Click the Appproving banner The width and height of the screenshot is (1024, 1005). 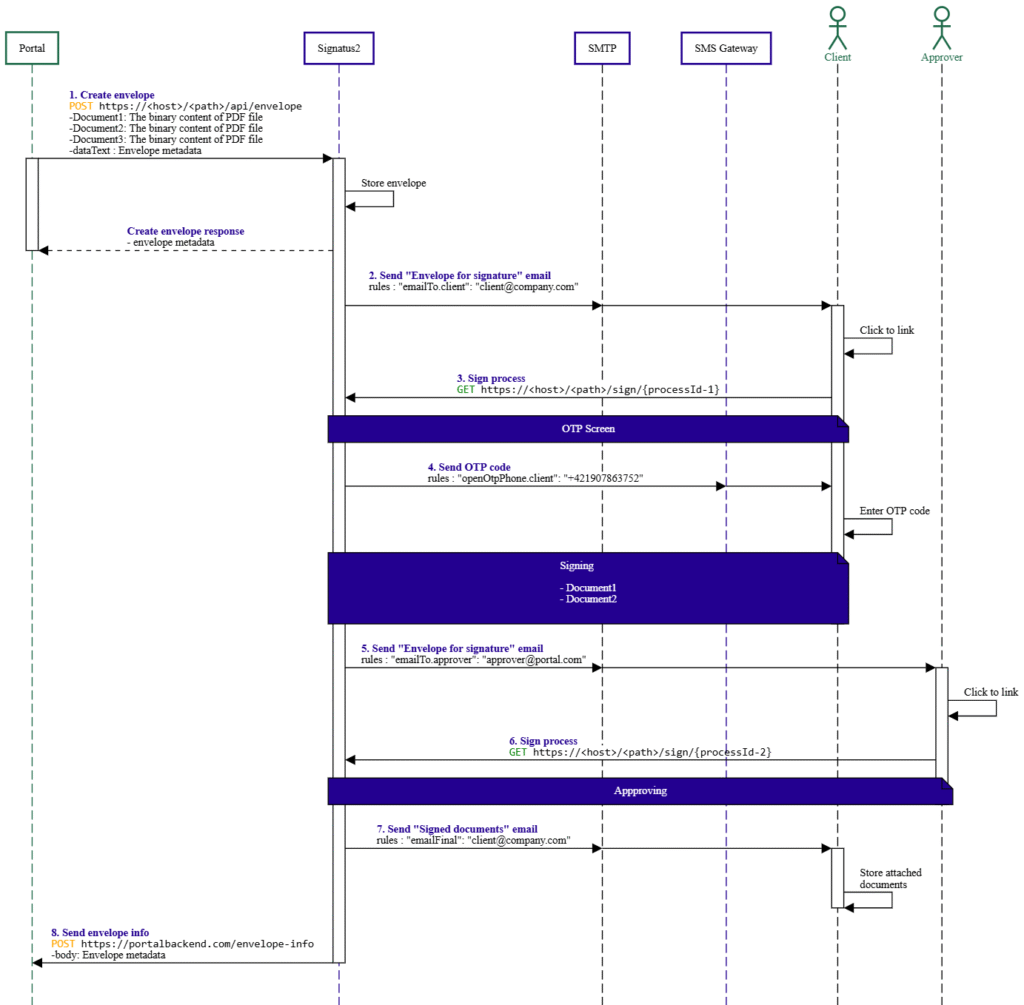coord(640,791)
